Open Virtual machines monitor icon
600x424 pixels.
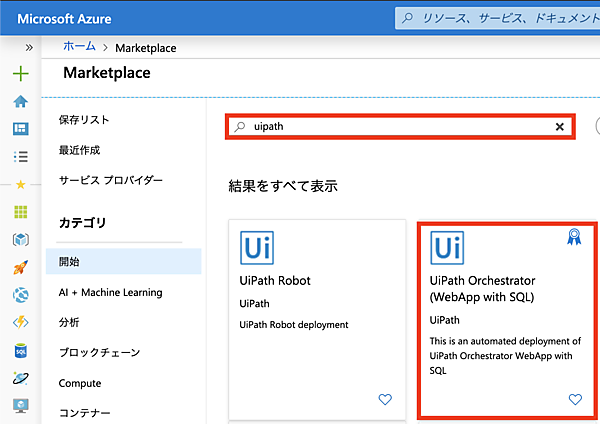tap(20, 406)
